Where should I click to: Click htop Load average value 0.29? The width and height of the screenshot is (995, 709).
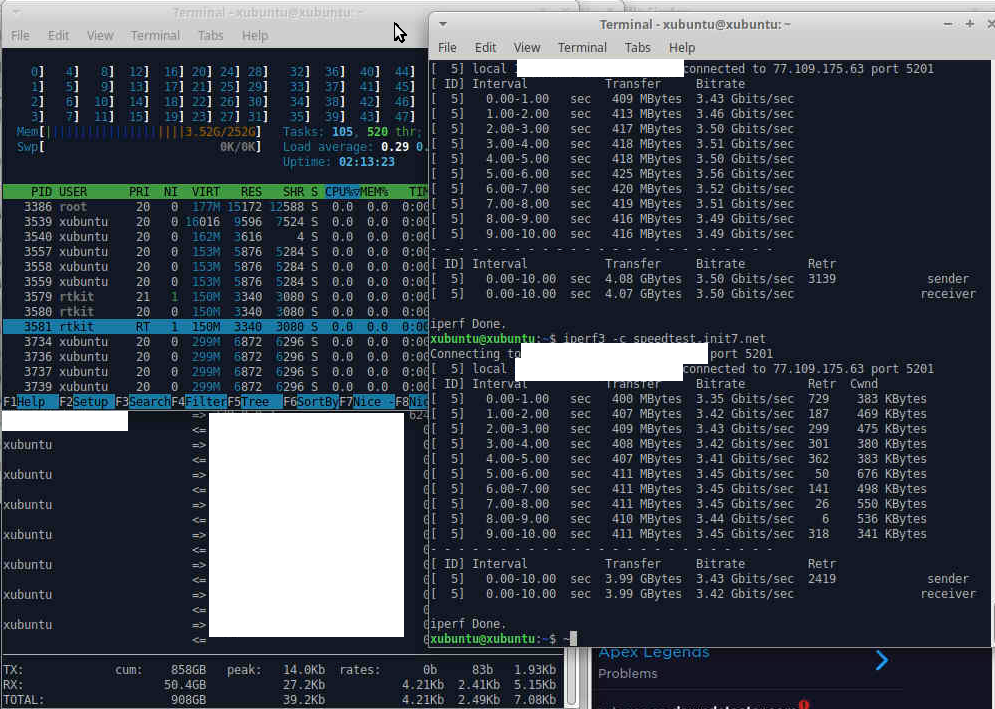coord(395,147)
